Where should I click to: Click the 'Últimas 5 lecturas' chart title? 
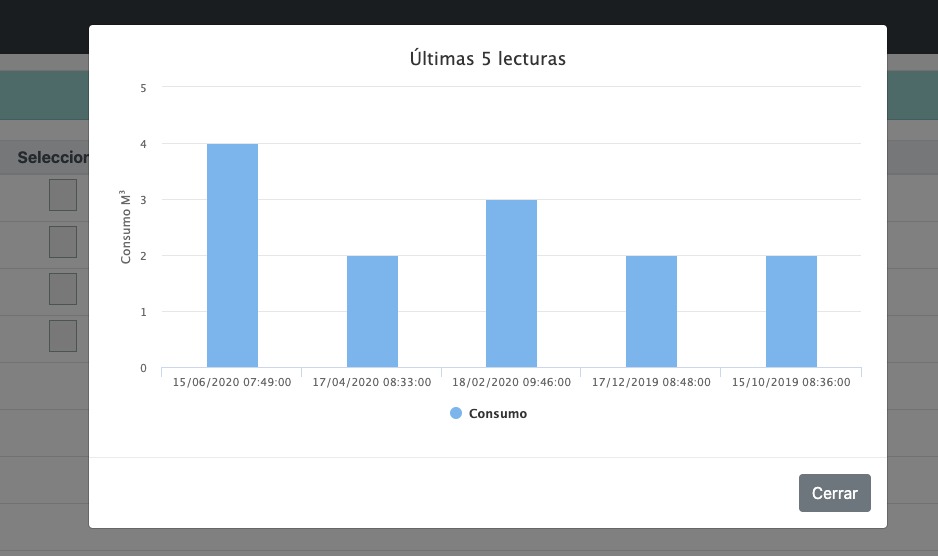[x=488, y=59]
